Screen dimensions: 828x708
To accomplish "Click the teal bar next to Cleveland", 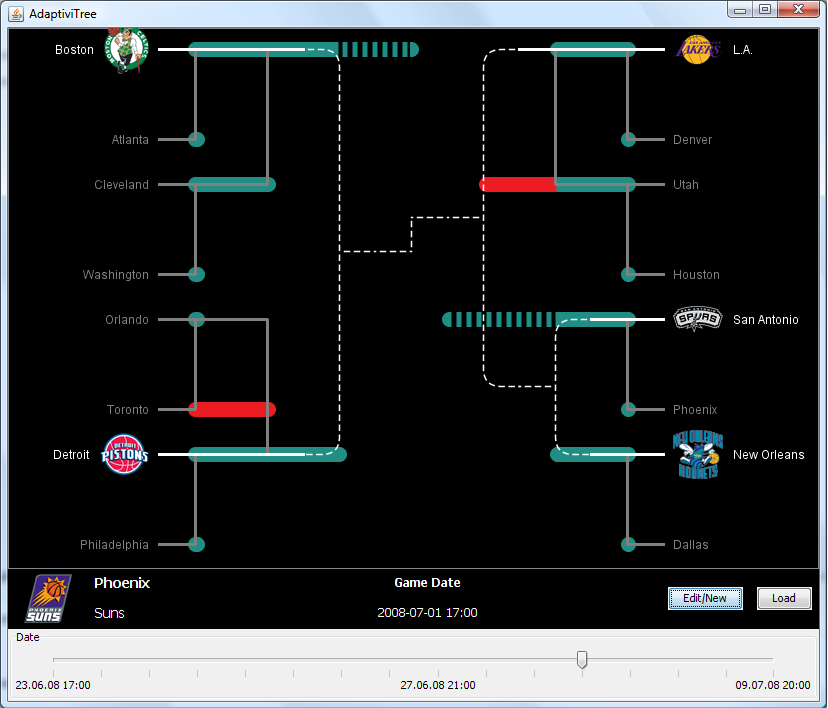I will point(232,184).
